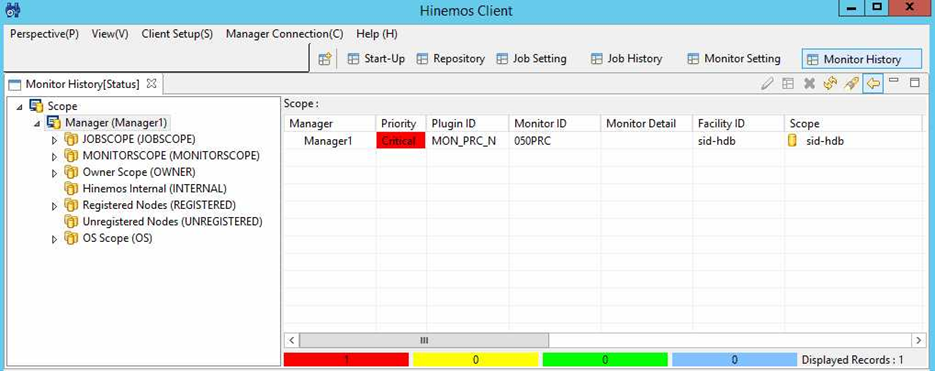Click the grayed pencil edit icon
The image size is (935, 371).
pos(767,84)
